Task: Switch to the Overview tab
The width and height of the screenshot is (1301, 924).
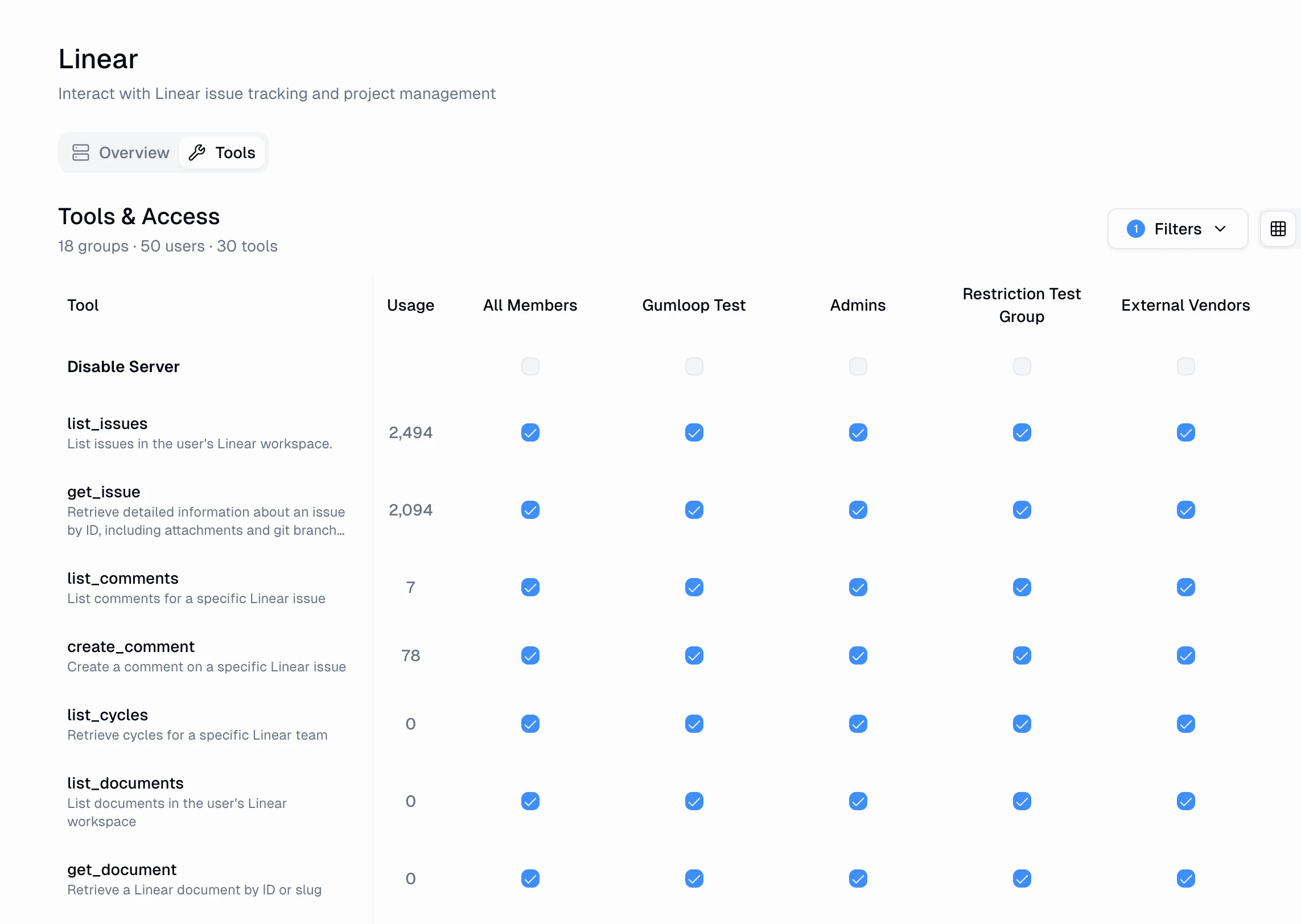Action: [x=121, y=152]
